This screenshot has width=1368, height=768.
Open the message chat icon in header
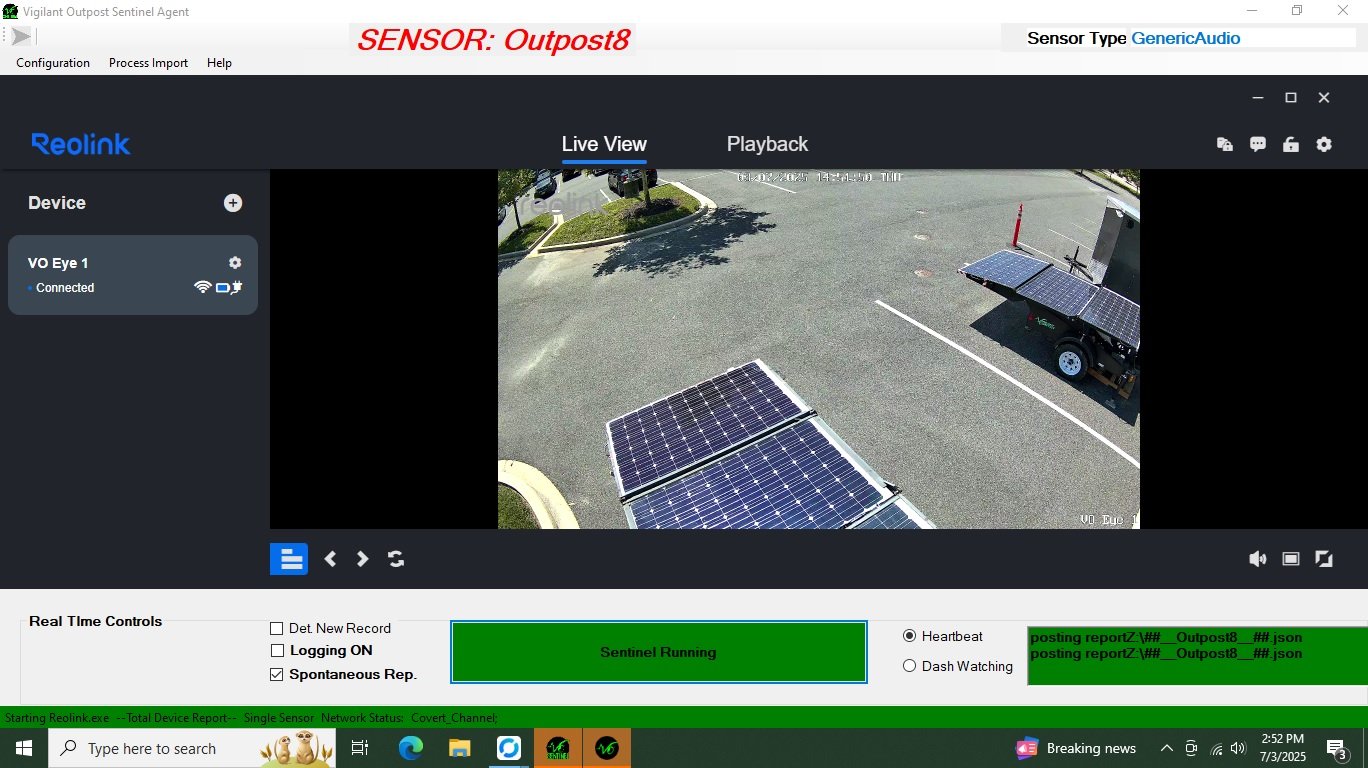pyautogui.click(x=1258, y=144)
